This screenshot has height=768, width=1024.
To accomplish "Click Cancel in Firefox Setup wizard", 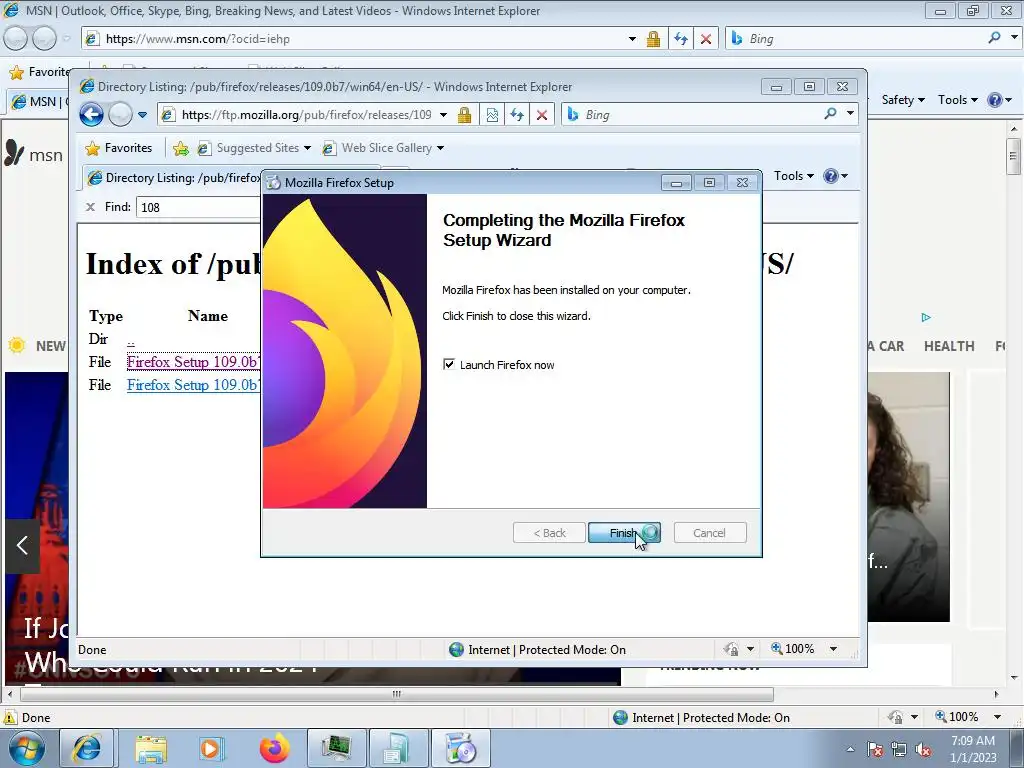I will coord(709,533).
